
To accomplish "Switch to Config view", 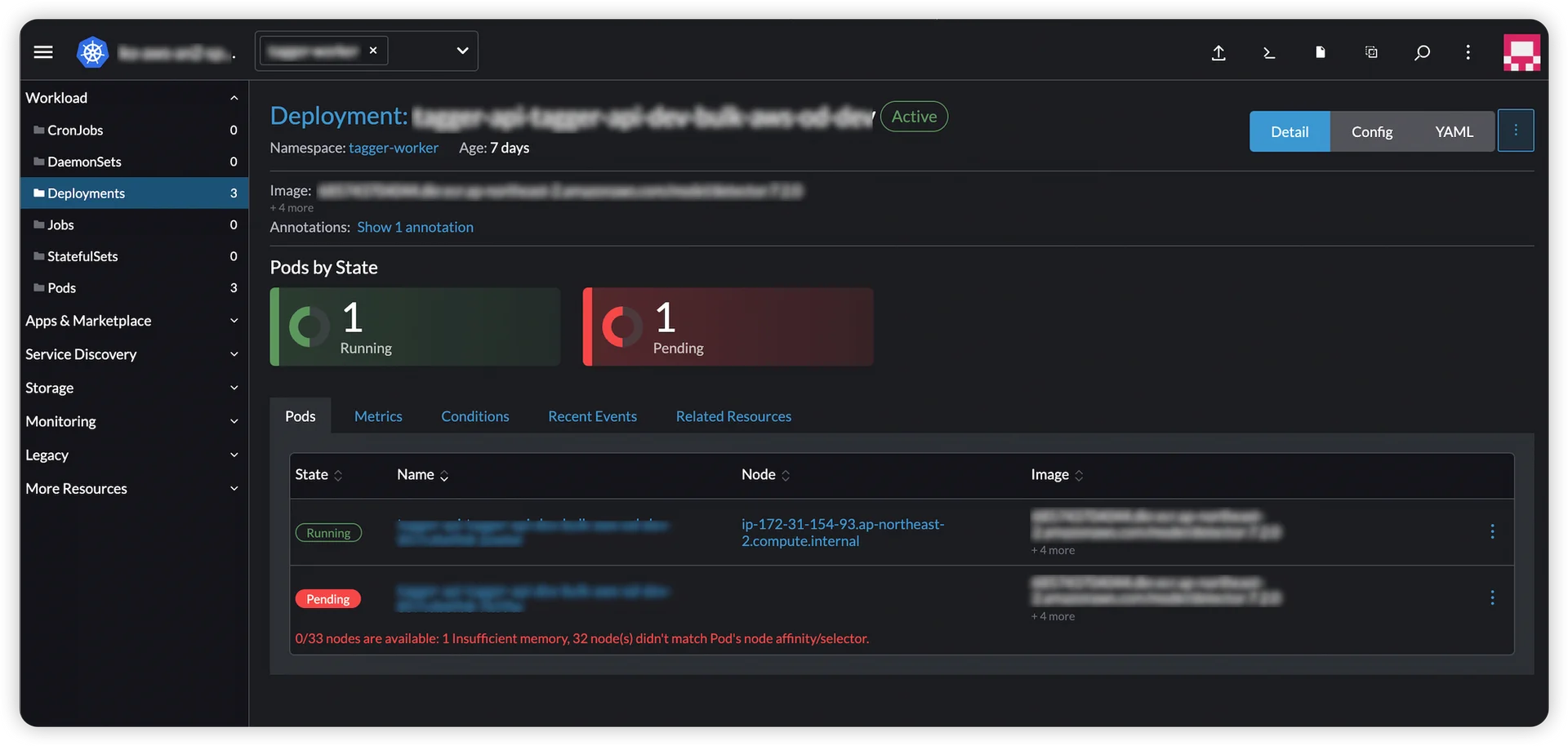I will (1372, 131).
